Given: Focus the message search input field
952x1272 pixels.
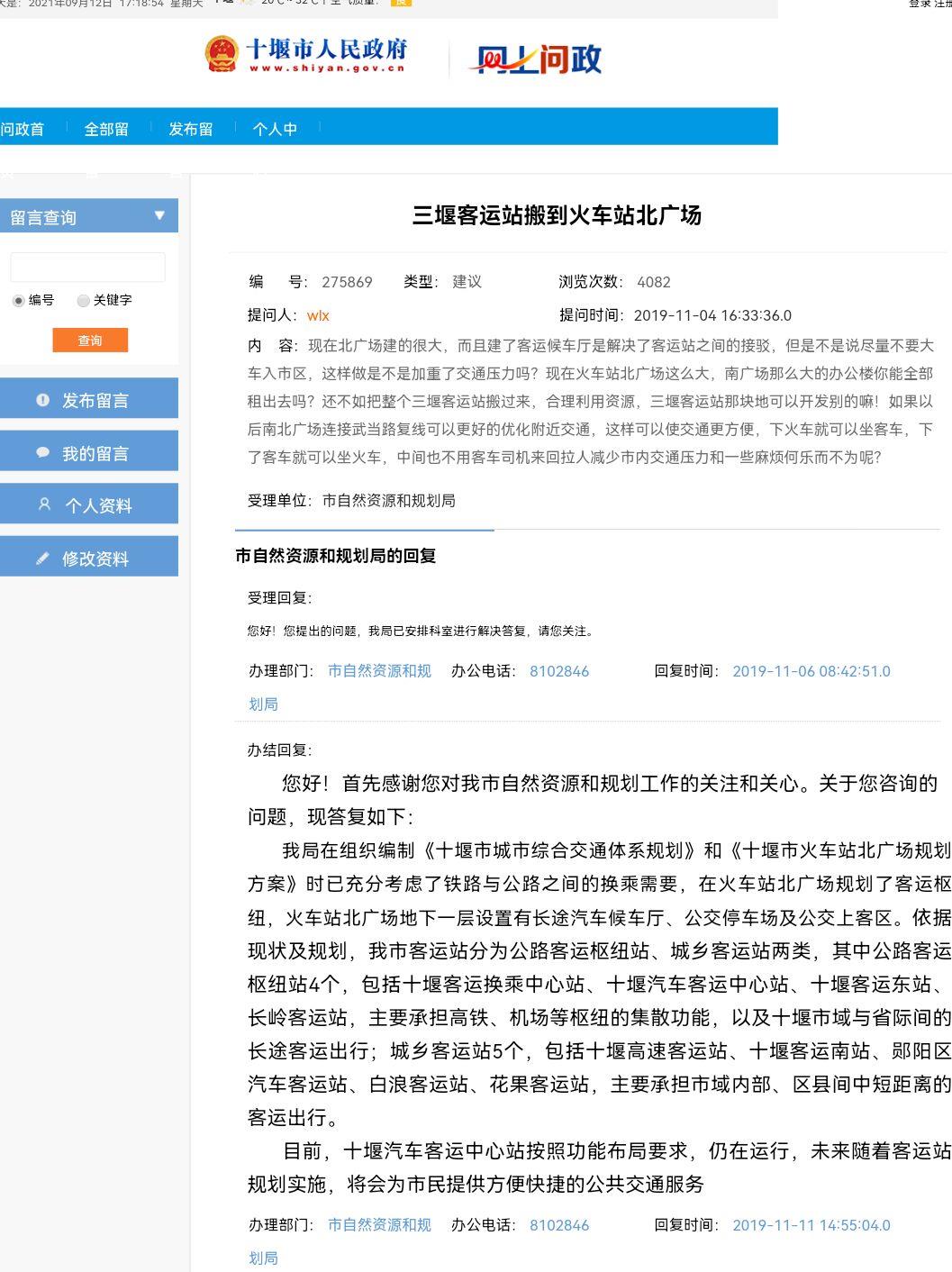Looking at the screenshot, I should [x=87, y=268].
